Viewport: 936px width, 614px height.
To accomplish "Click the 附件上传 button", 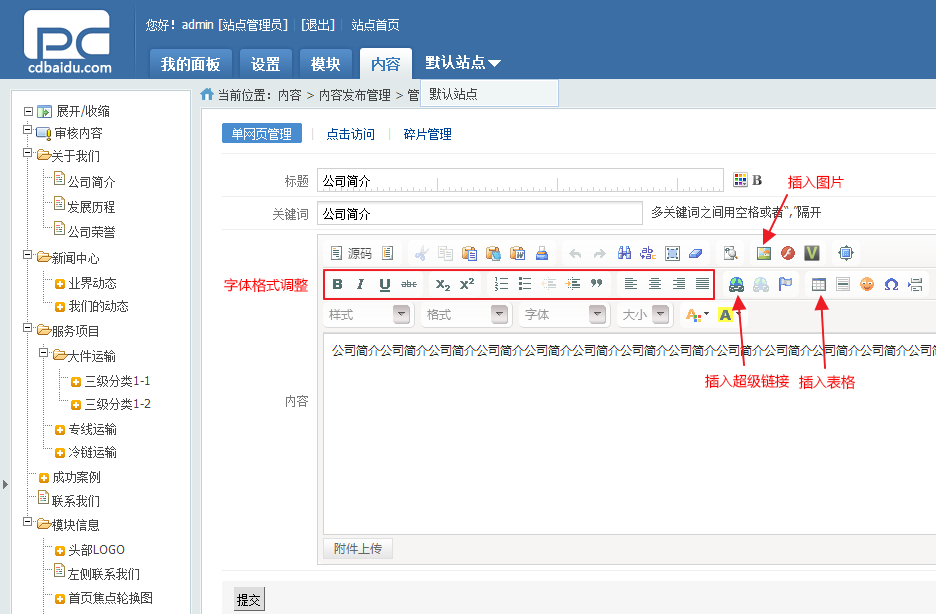I will point(358,548).
